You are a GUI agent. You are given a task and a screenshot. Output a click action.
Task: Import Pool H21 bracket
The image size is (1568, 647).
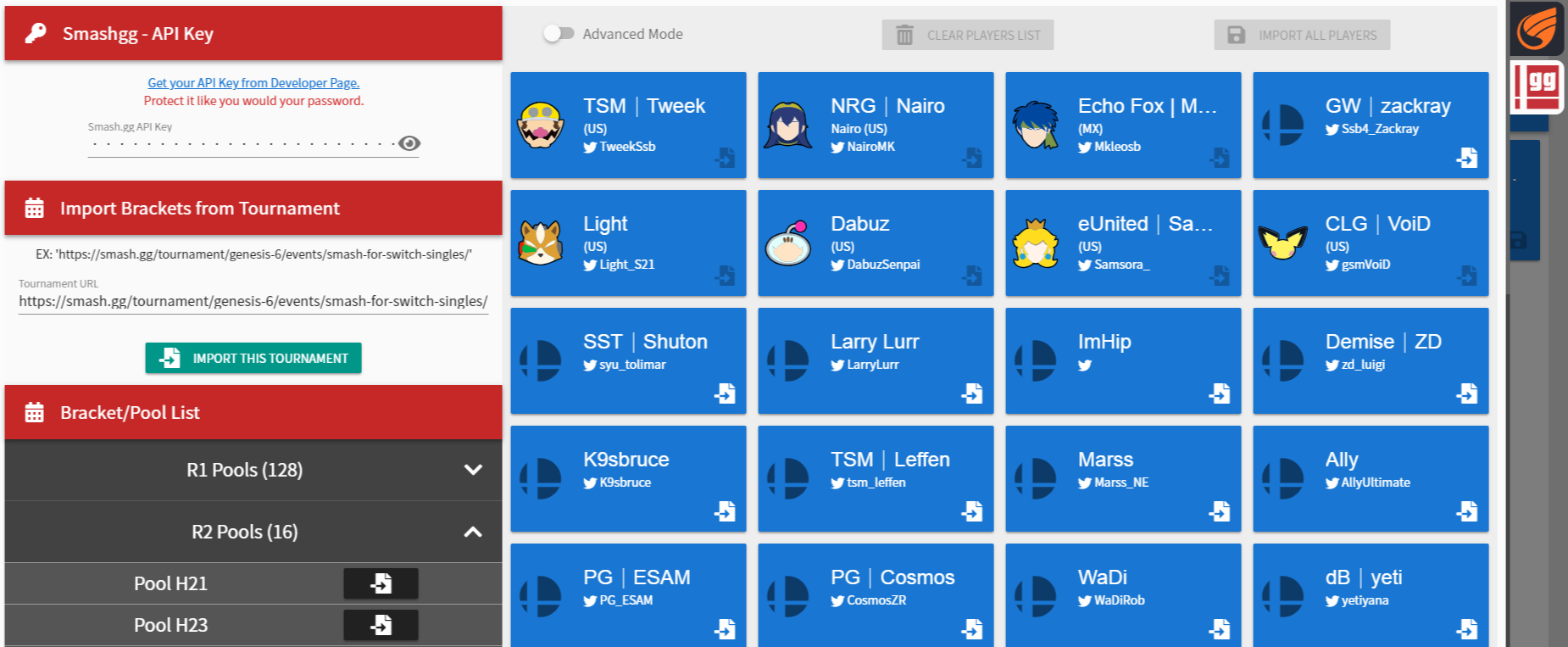pyautogui.click(x=381, y=583)
